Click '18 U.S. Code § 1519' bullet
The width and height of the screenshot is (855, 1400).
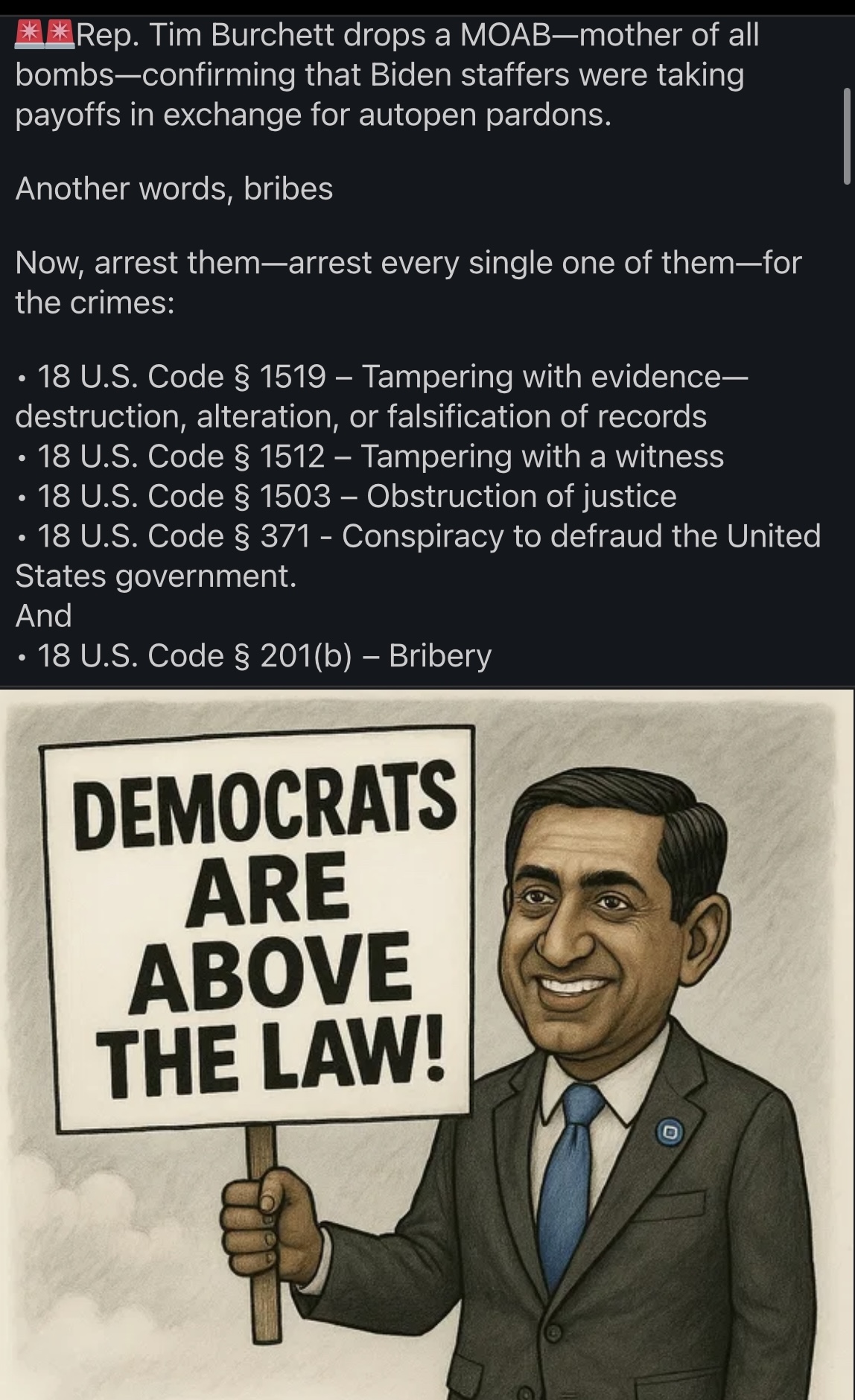click(x=182, y=377)
